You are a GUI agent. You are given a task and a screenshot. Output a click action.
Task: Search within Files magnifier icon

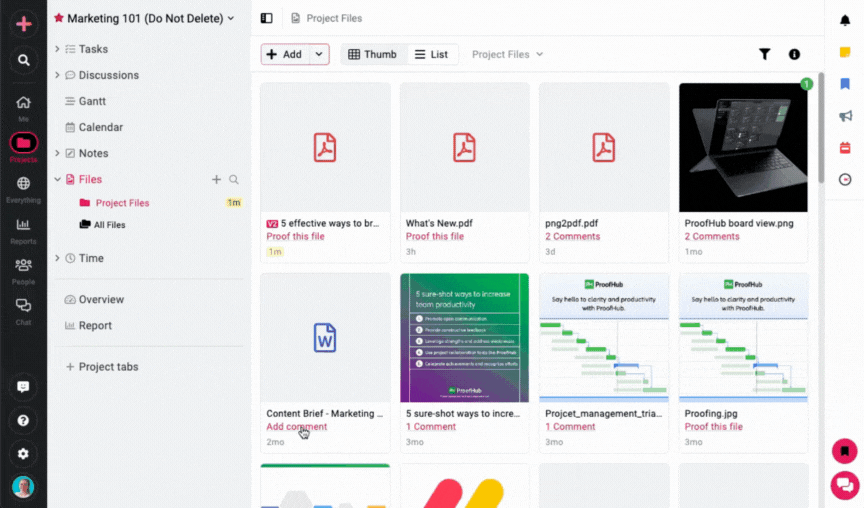234,180
